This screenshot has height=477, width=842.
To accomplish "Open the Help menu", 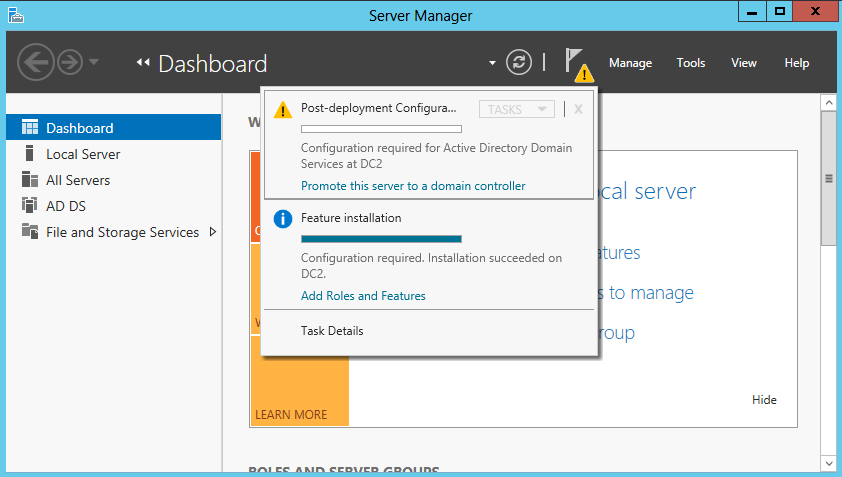I will pyautogui.click(x=796, y=63).
